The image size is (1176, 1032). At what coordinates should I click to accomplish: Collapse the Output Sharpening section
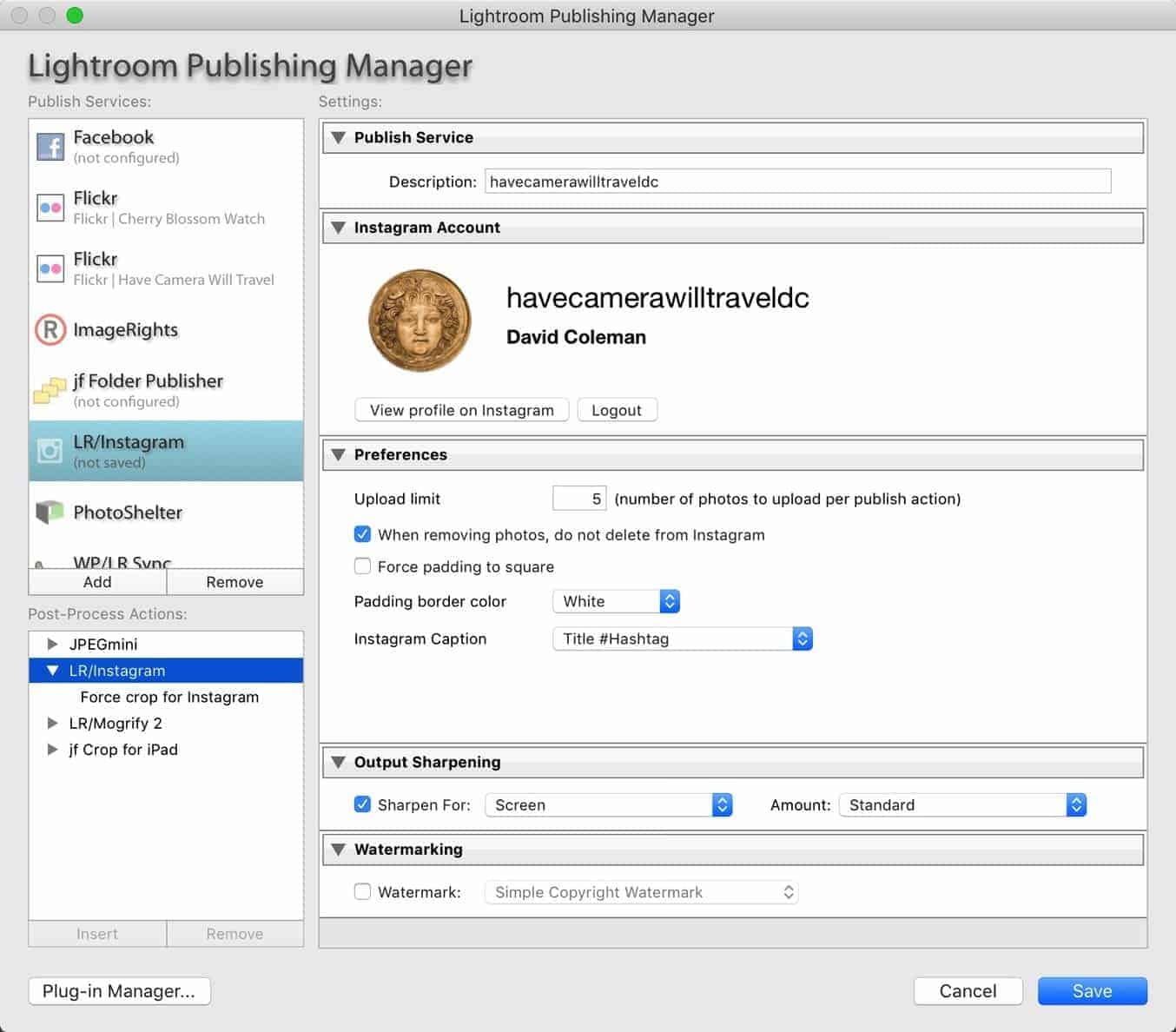339,762
